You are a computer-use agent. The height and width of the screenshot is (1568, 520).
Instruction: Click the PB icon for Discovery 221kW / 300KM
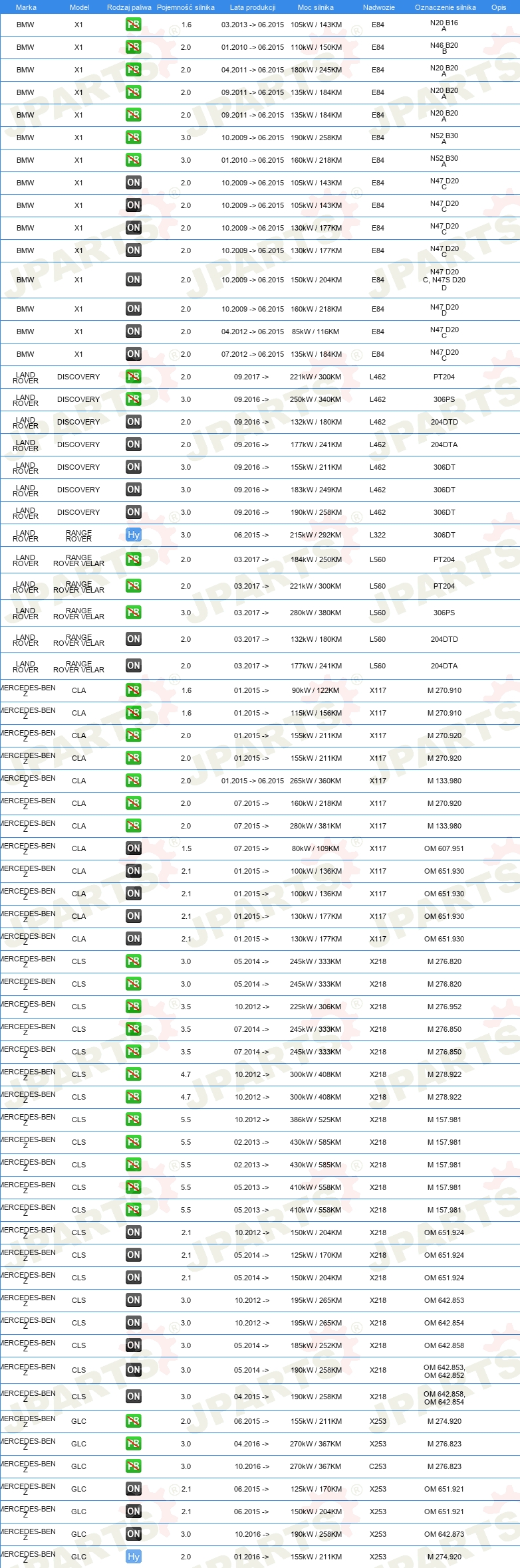pos(134,377)
